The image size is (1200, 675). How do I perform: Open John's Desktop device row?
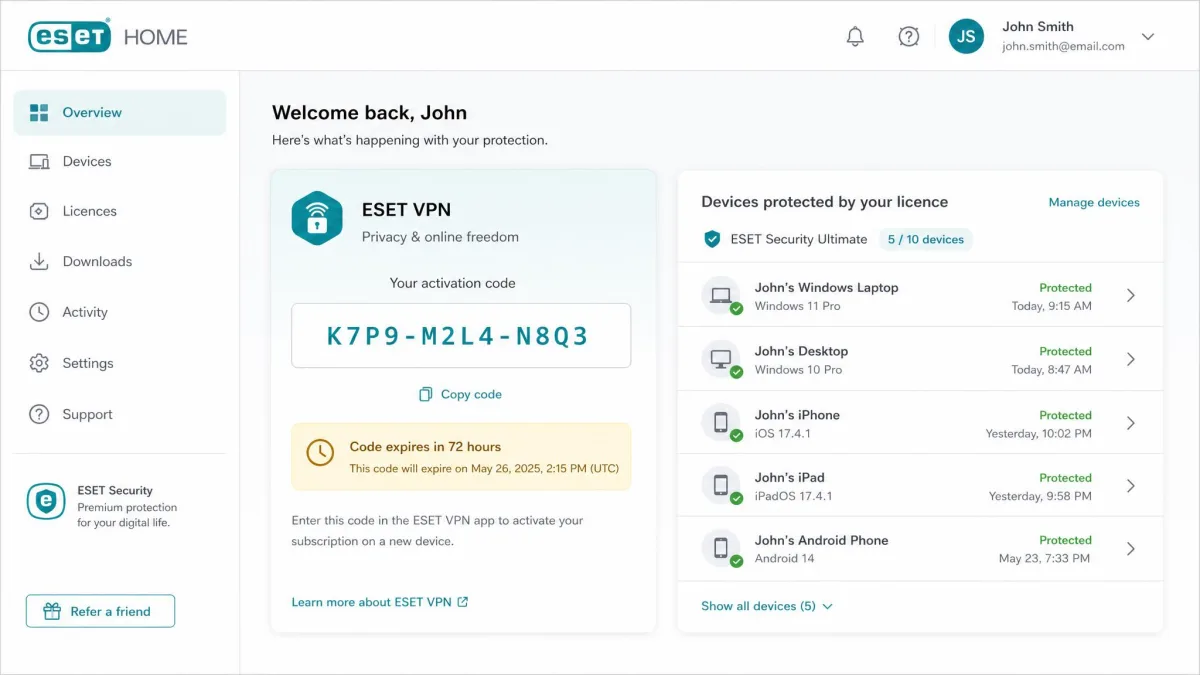(920, 359)
